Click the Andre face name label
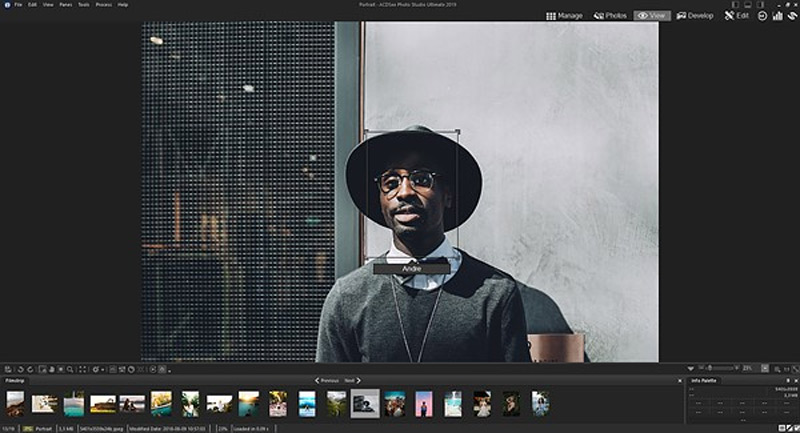Viewport: 800px width, 433px height. (x=411, y=268)
